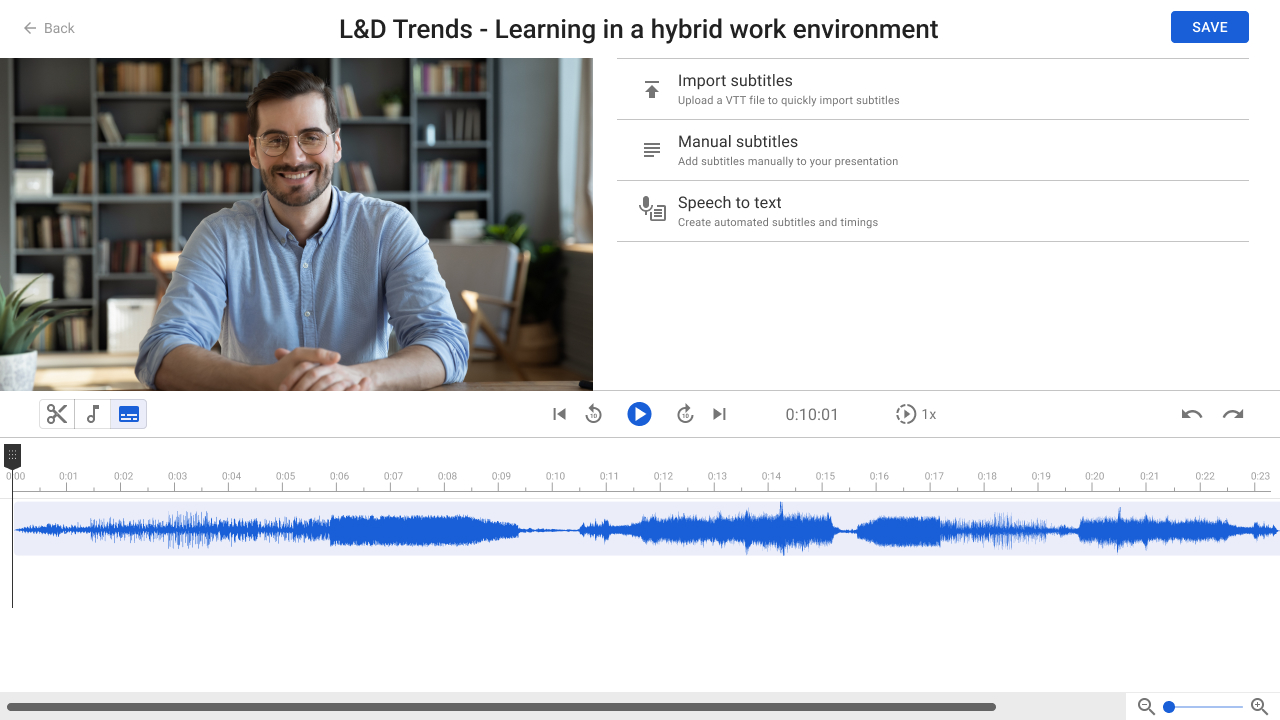Click the timeline zoom slider handle

pos(1168,707)
